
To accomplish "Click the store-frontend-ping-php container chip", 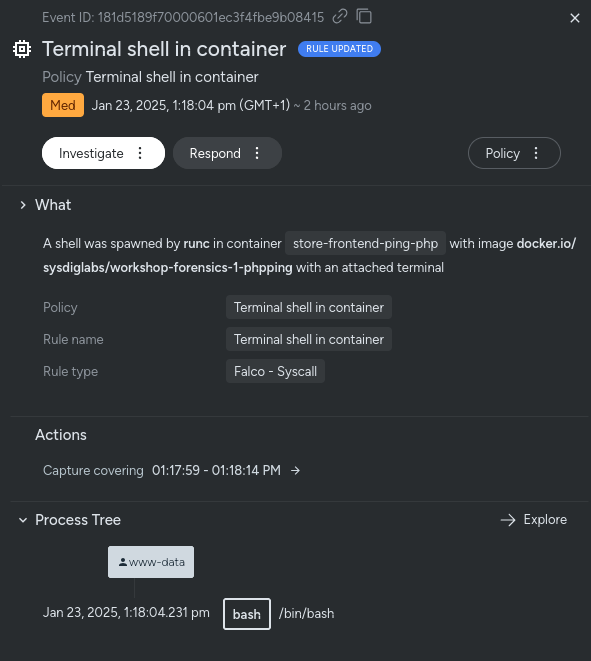I will pos(365,243).
